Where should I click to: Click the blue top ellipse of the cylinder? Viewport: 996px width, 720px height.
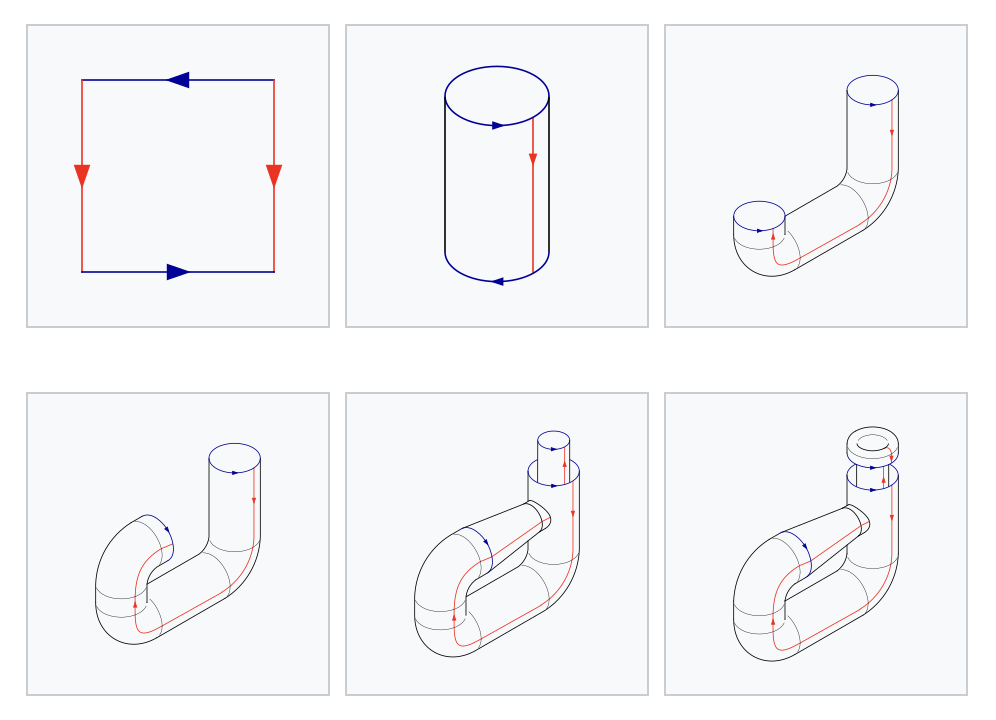[497, 96]
